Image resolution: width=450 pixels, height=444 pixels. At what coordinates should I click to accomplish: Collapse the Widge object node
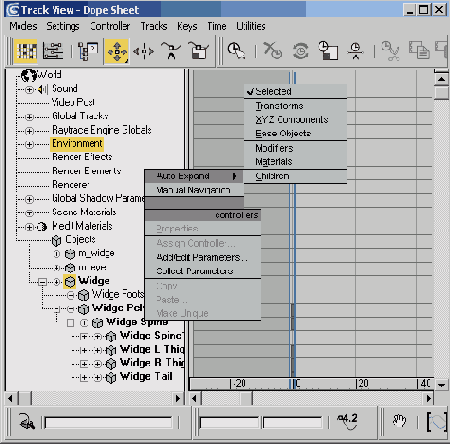[x=42, y=282]
